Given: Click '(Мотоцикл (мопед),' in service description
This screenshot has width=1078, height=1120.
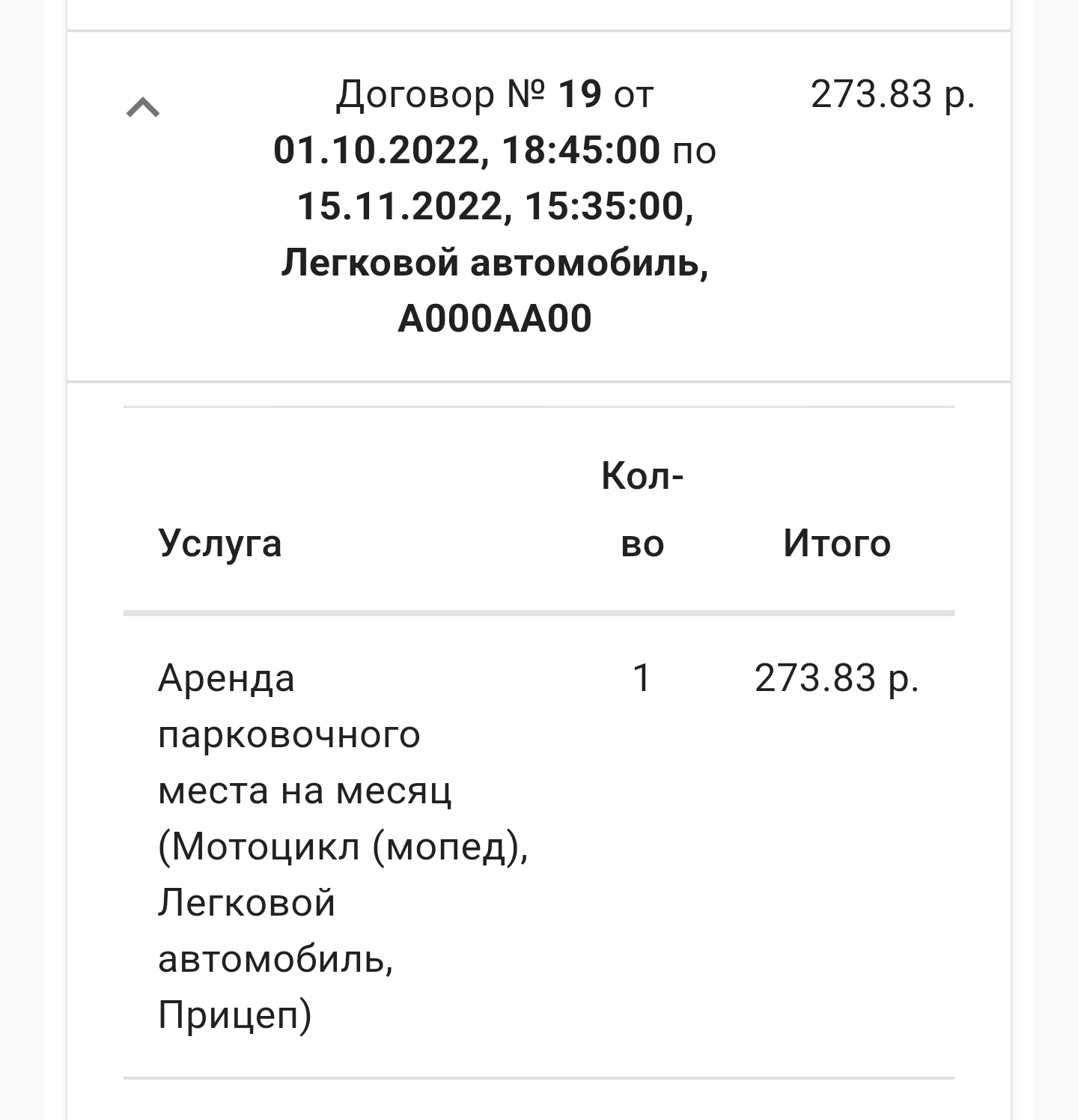Looking at the screenshot, I should pyautogui.click(x=343, y=847).
